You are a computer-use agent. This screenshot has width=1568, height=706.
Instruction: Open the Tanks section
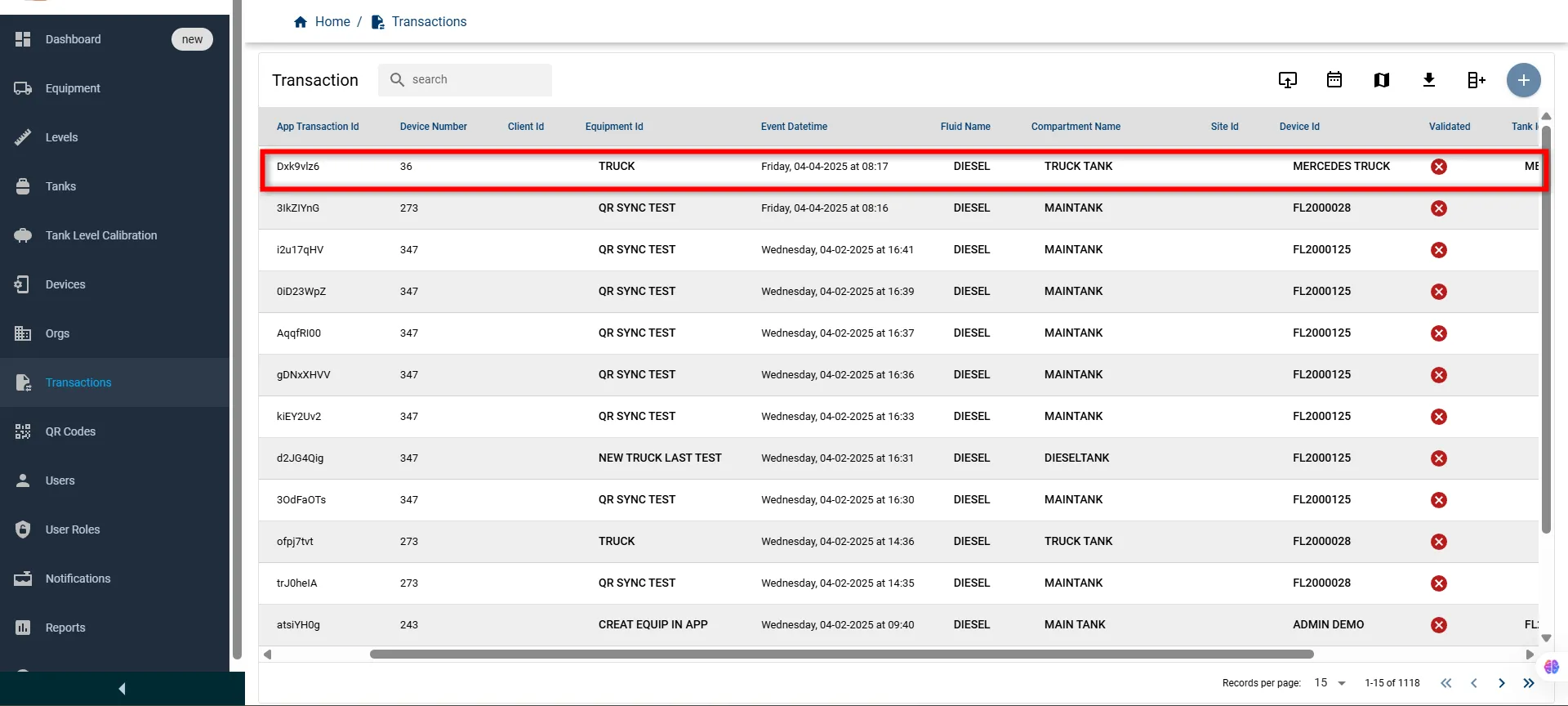pyautogui.click(x=114, y=186)
